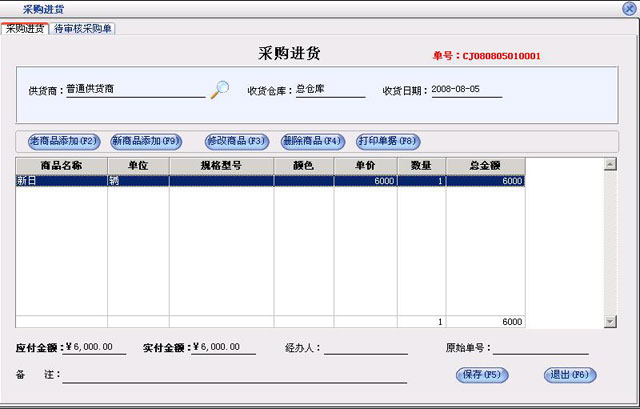Click the magnifier icon beside the supplier field
The height and width of the screenshot is (409, 640).
point(219,89)
